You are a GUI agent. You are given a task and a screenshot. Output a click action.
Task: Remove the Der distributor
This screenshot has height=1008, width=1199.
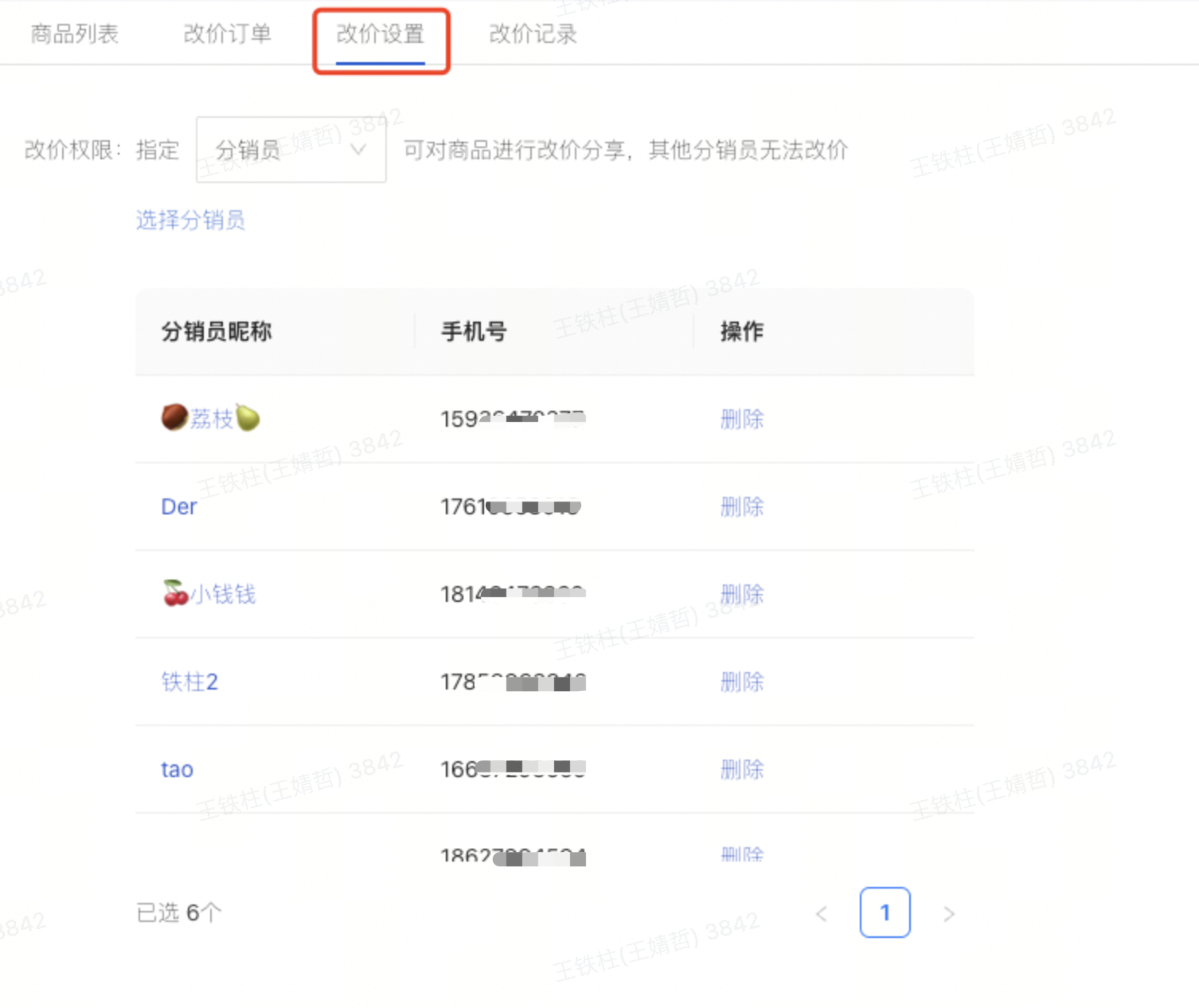point(742,506)
